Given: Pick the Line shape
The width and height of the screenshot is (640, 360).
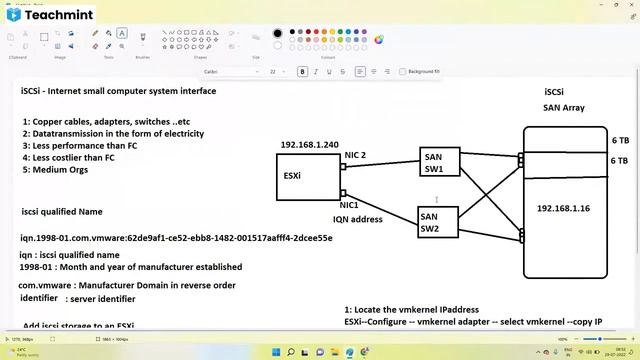Looking at the screenshot, I should pyautogui.click(x=164, y=32).
